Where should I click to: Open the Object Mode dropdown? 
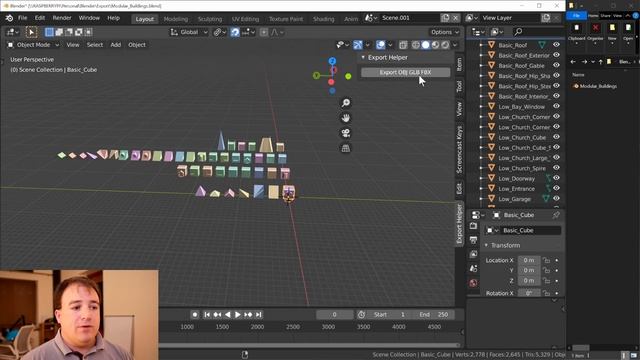click(x=33, y=45)
